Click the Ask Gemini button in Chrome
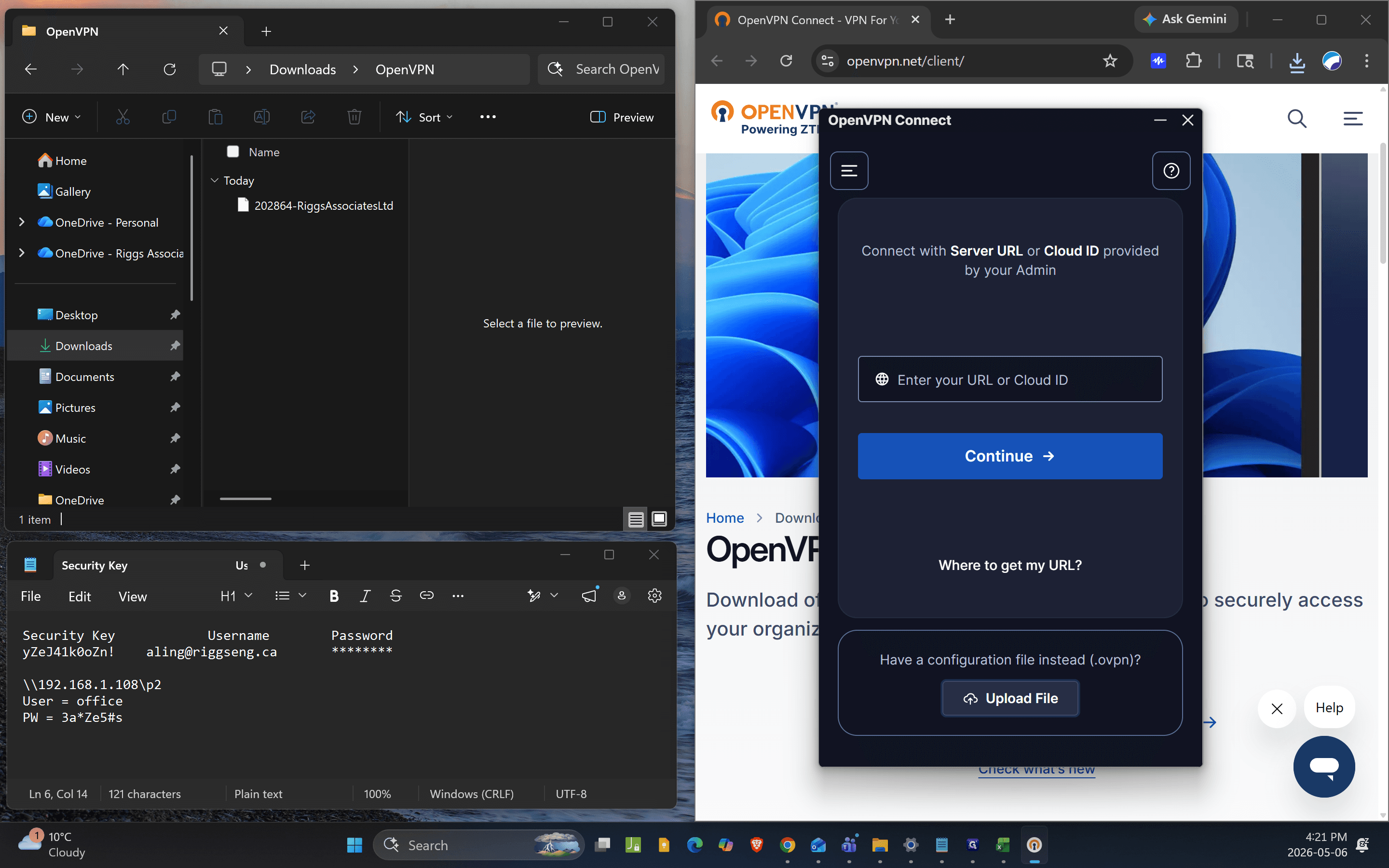 1186,19
